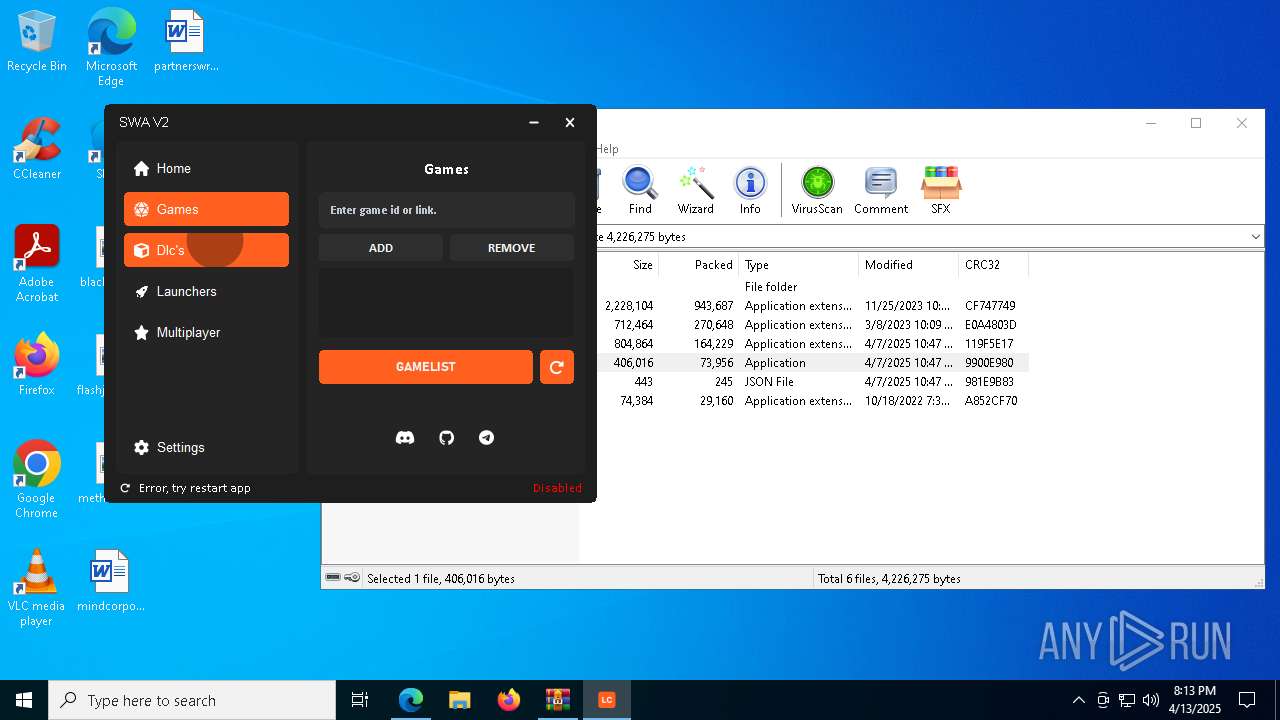
Task: Click the restart icon in status bar
Action: tap(125, 488)
